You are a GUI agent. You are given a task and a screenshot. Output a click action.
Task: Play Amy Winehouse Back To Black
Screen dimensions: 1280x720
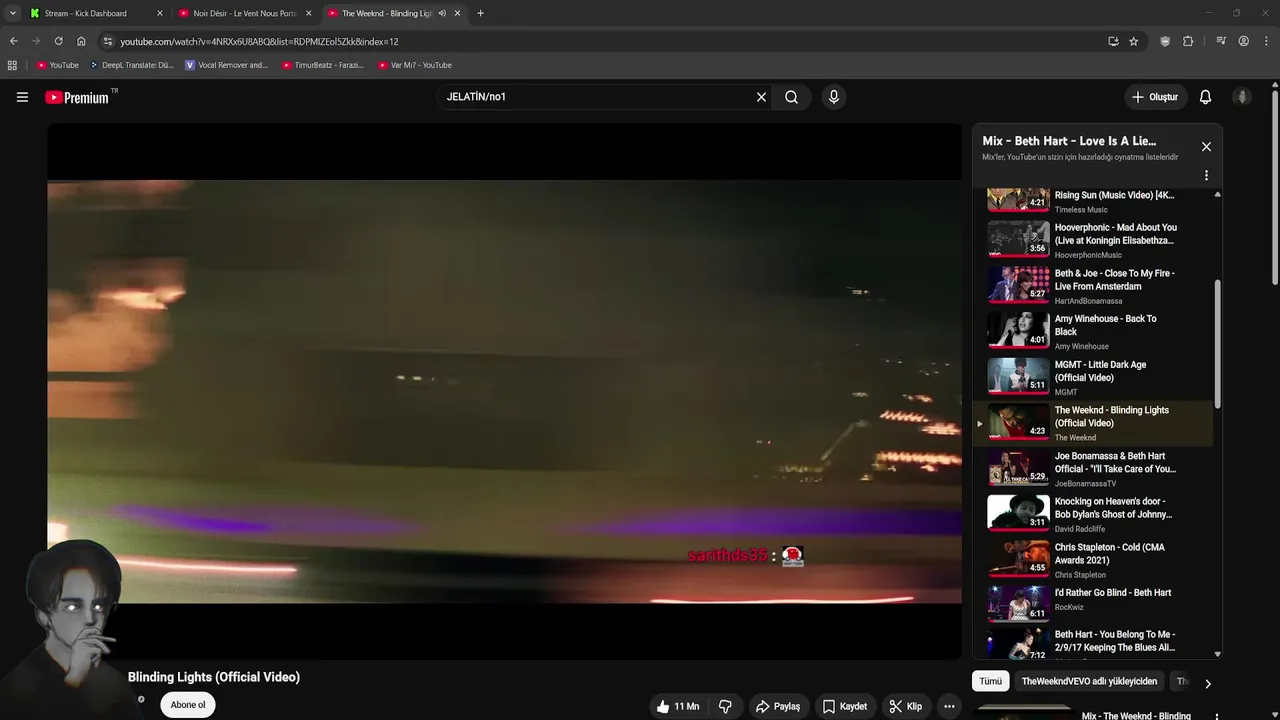[x=1094, y=332]
